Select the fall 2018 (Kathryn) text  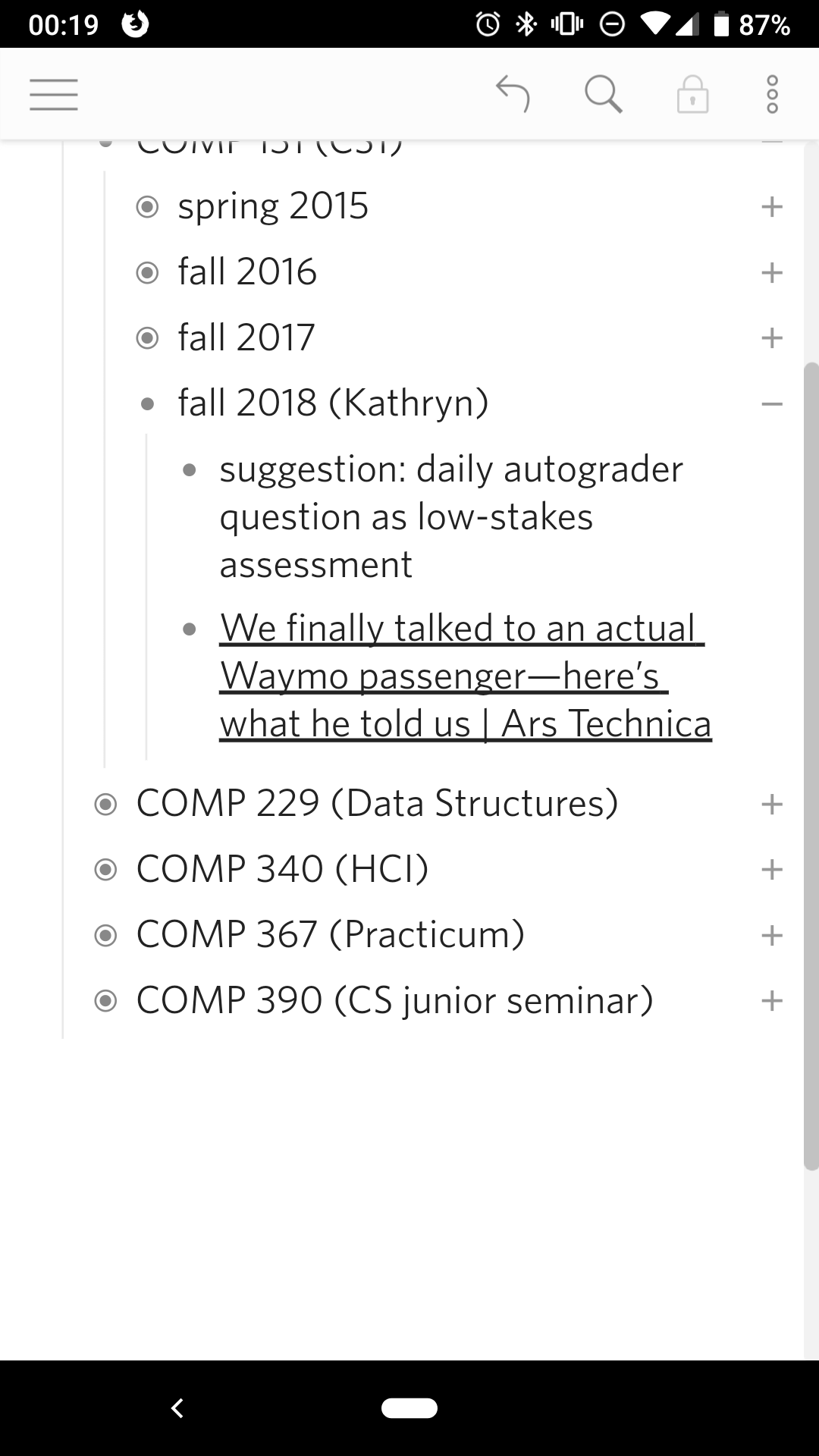pos(333,403)
